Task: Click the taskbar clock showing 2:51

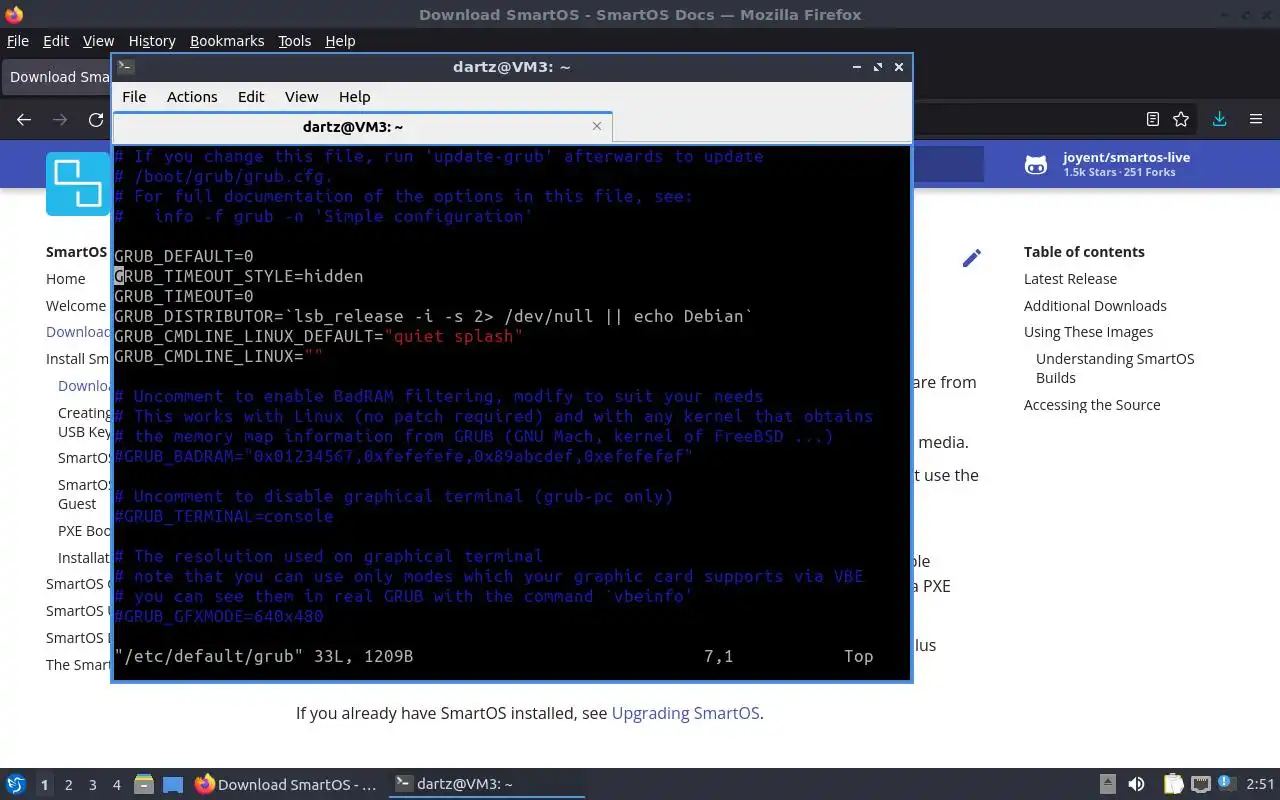Action: tap(1260, 785)
